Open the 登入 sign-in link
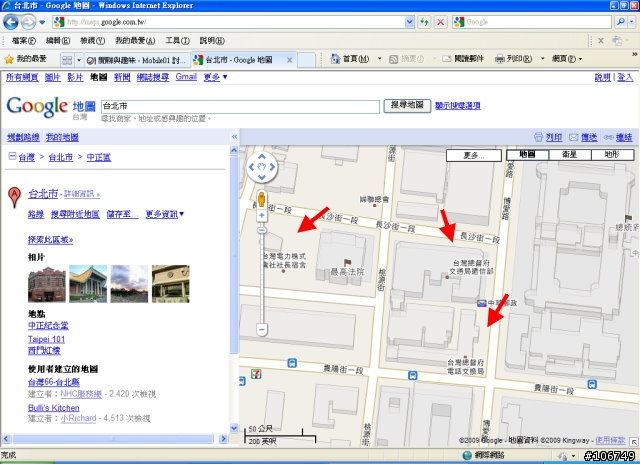The height and width of the screenshot is (464, 640). [x=625, y=78]
